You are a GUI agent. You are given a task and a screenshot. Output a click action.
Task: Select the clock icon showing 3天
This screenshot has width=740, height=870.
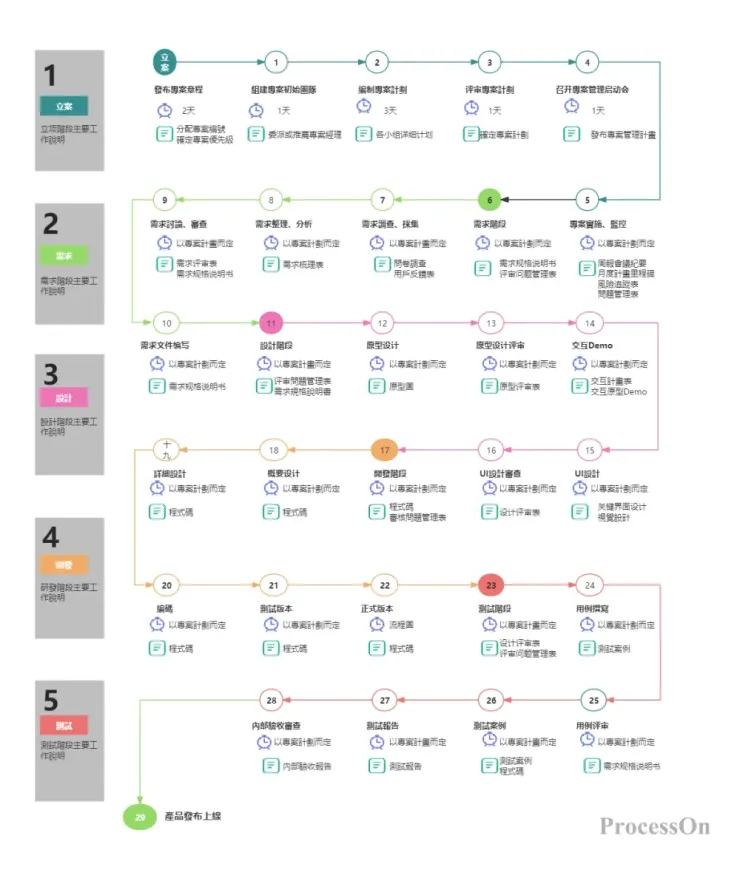point(366,110)
